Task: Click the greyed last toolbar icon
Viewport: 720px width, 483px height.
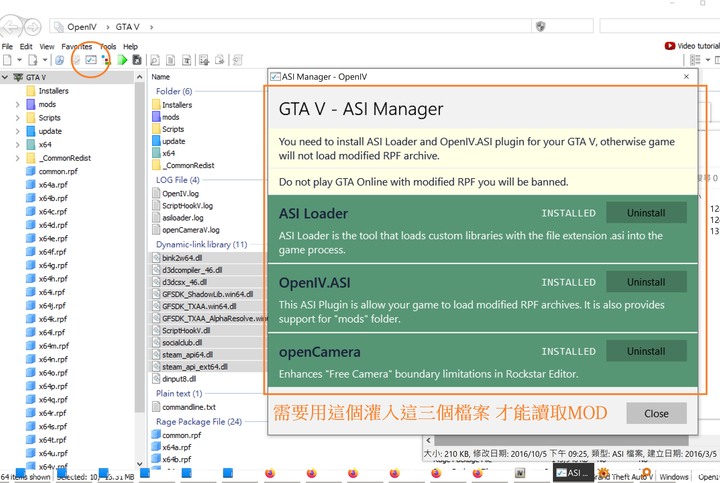Action: pyautogui.click(x=237, y=60)
